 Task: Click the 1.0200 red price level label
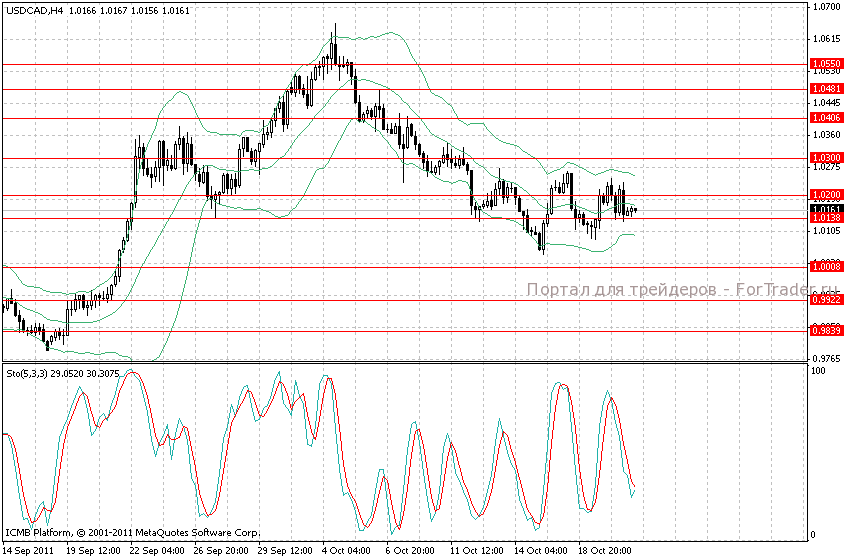tap(826, 195)
